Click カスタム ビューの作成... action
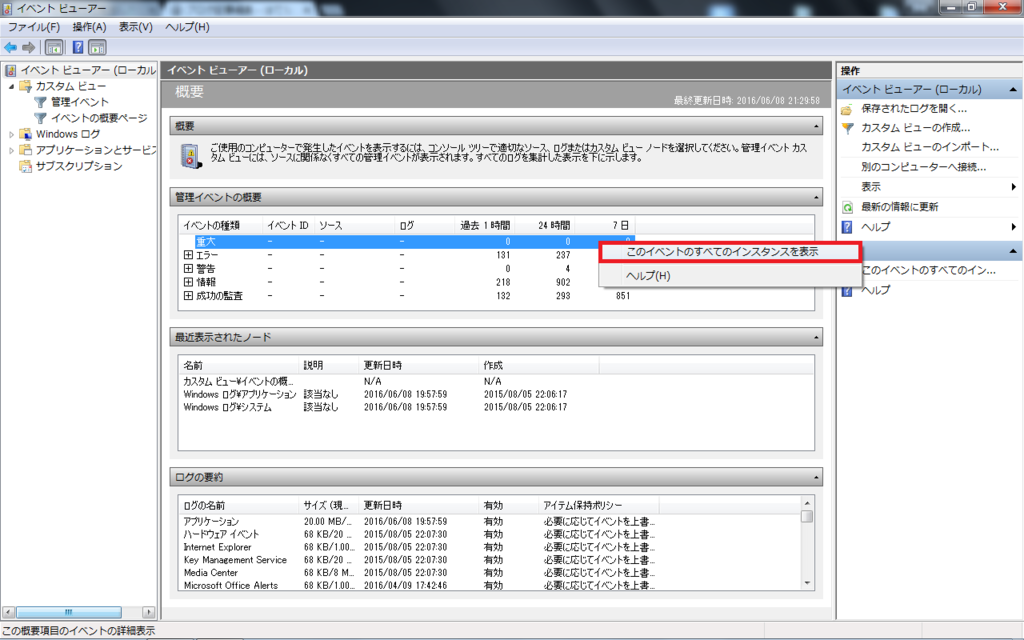This screenshot has height=640, width=1024. 916,128
